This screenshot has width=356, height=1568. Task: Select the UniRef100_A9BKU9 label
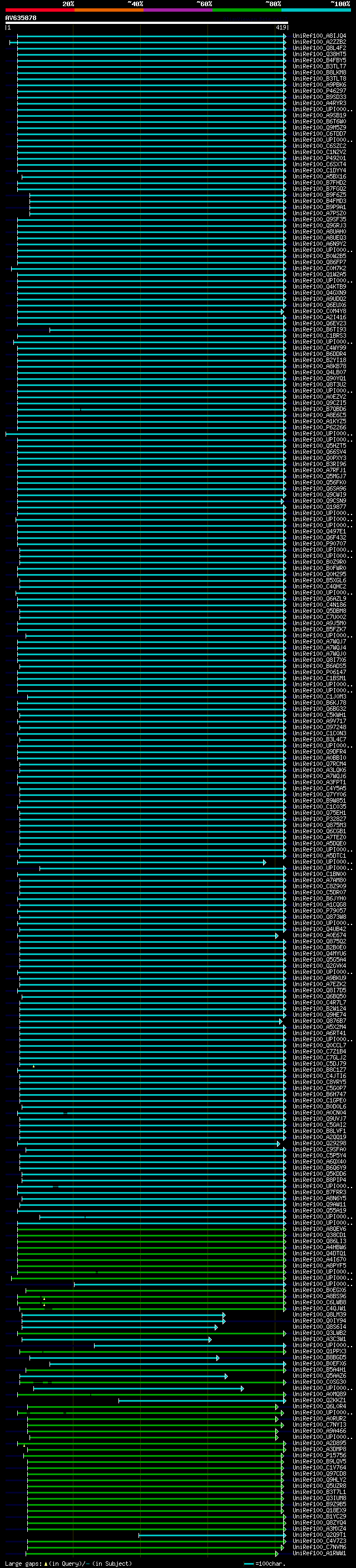coord(319,978)
